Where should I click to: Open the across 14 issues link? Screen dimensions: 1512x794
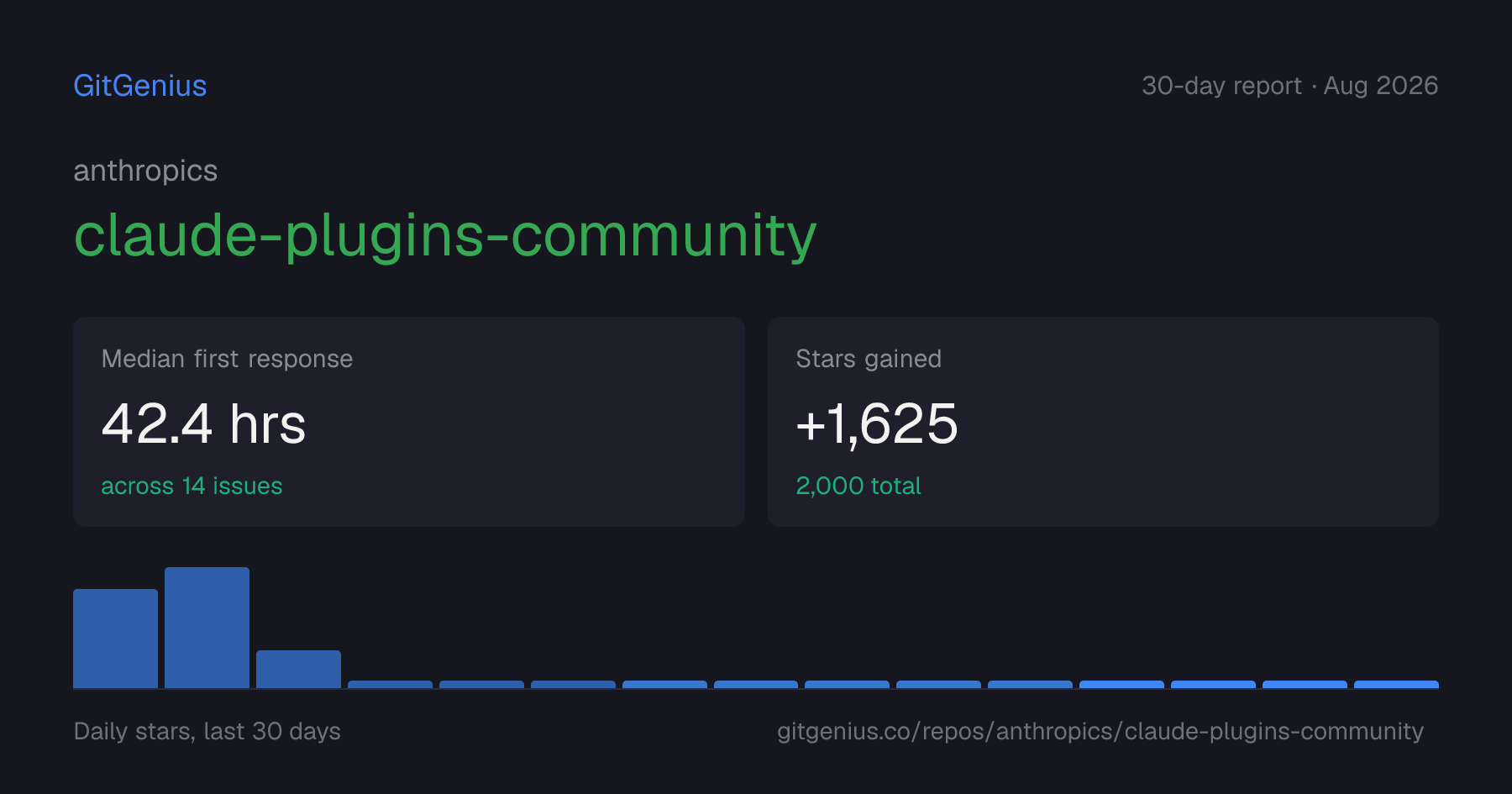point(192,486)
